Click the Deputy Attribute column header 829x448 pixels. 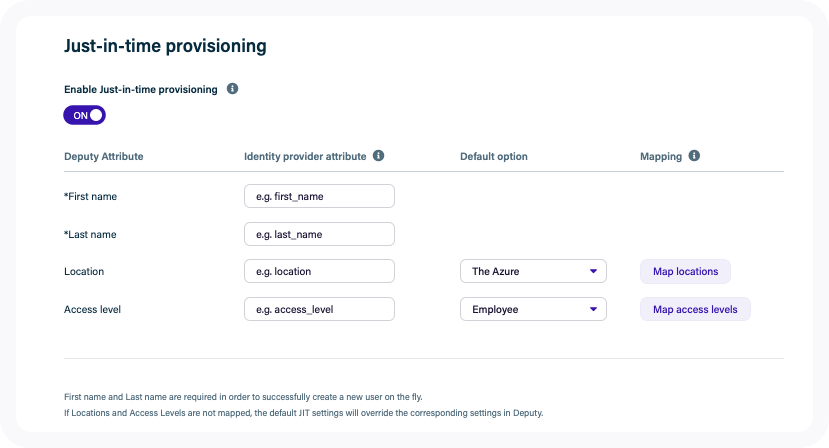[104, 157]
